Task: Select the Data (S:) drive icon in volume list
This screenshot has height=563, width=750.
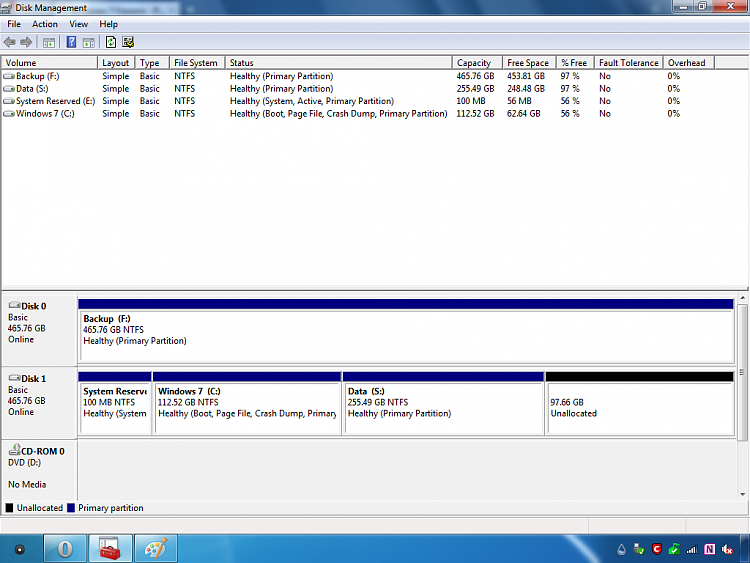Action: 9,88
